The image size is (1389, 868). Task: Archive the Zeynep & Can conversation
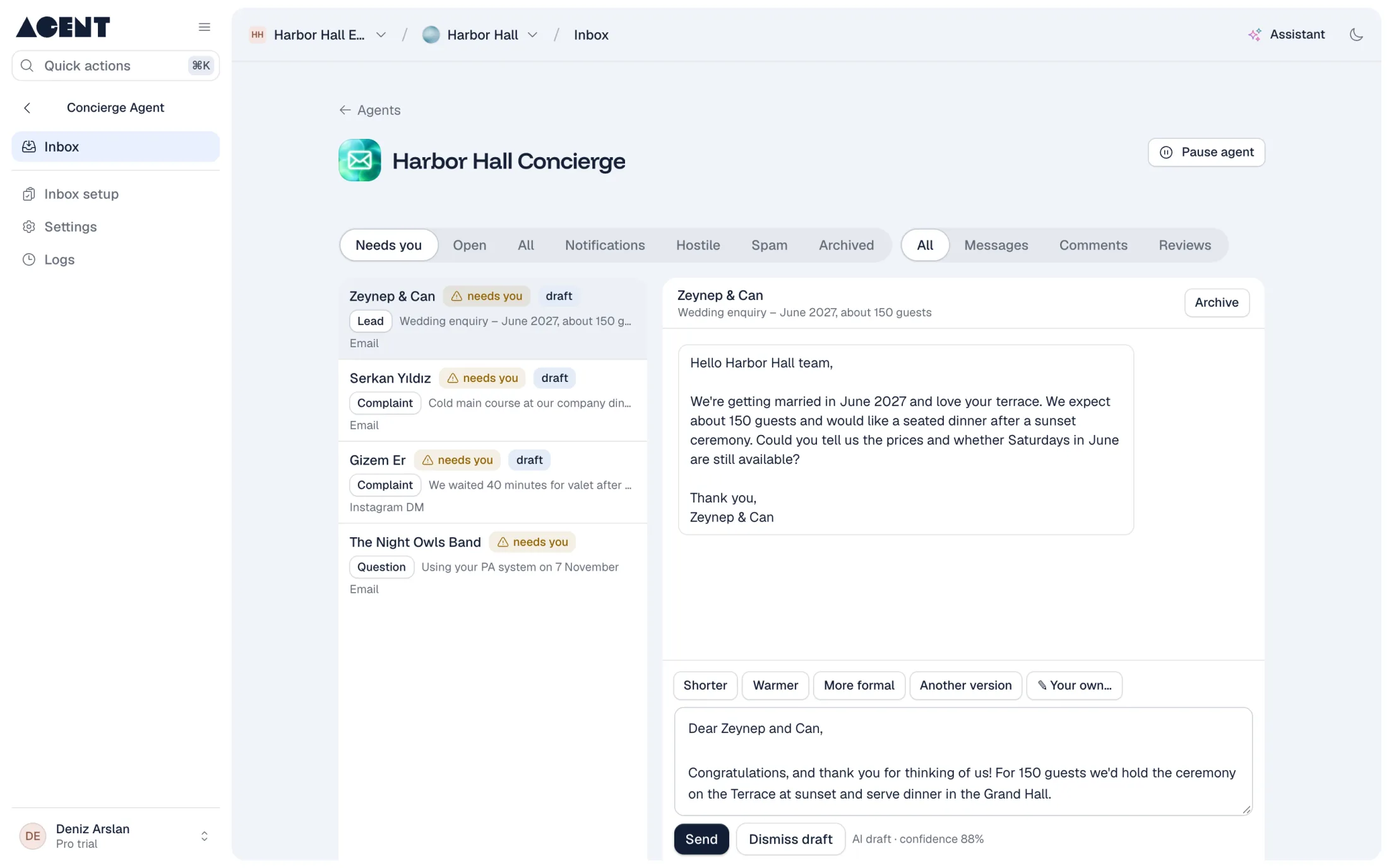click(1217, 302)
